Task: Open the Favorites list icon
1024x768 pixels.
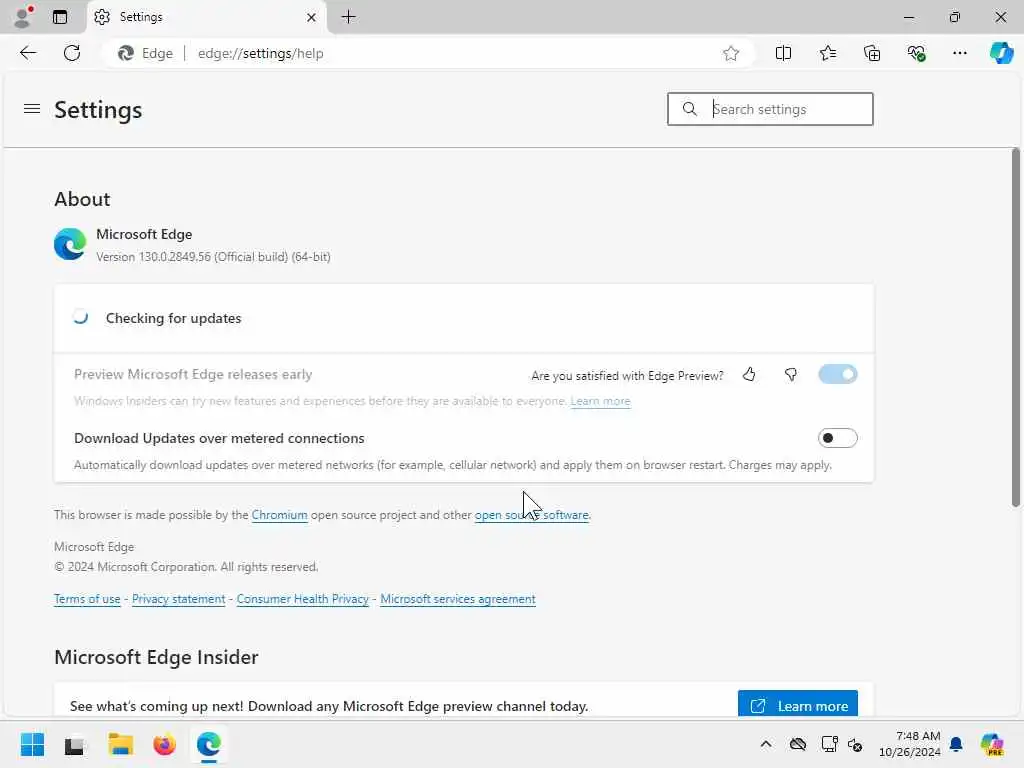Action: pos(827,53)
